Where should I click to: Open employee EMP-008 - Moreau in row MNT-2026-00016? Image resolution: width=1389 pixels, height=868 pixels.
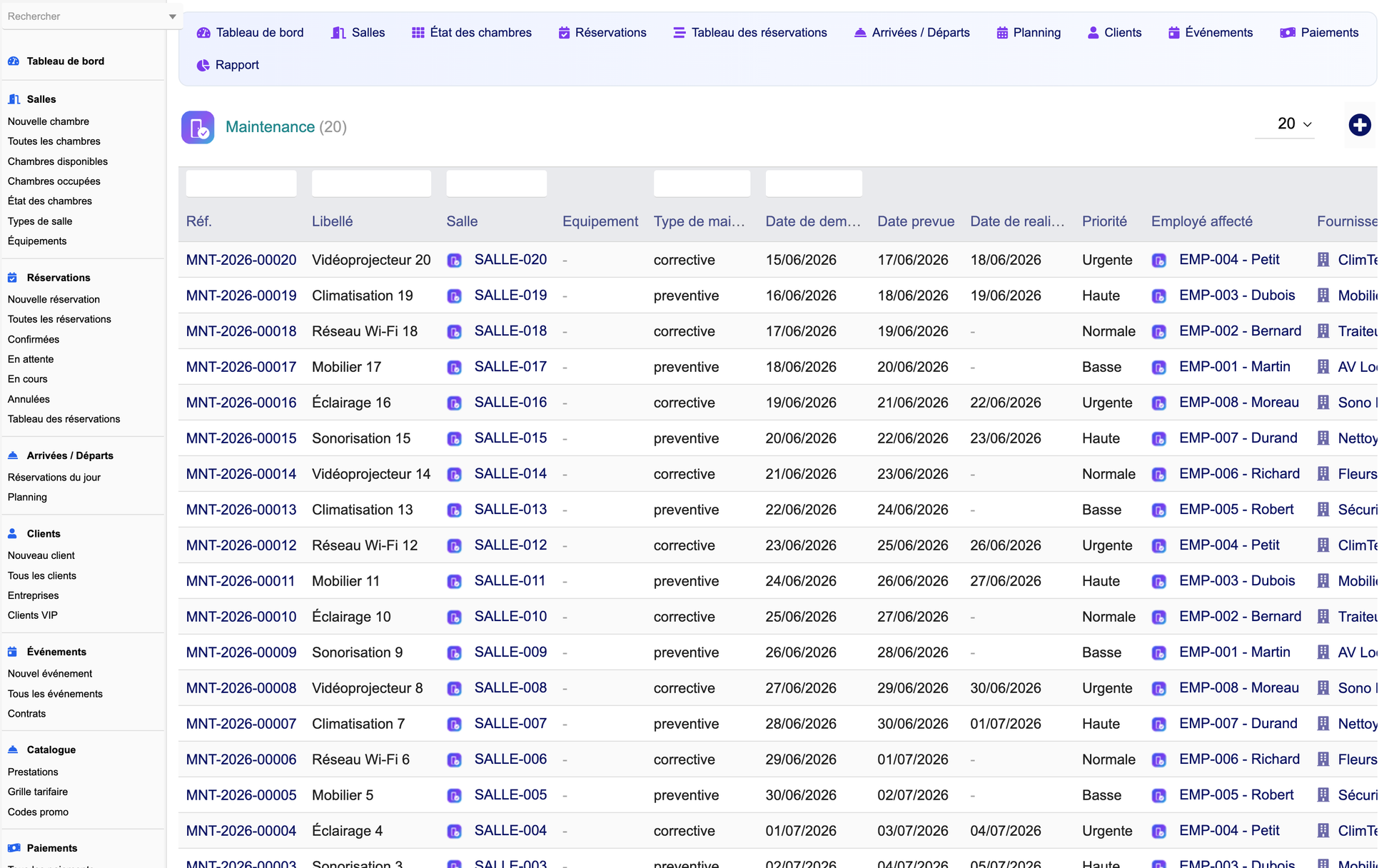click(1239, 403)
